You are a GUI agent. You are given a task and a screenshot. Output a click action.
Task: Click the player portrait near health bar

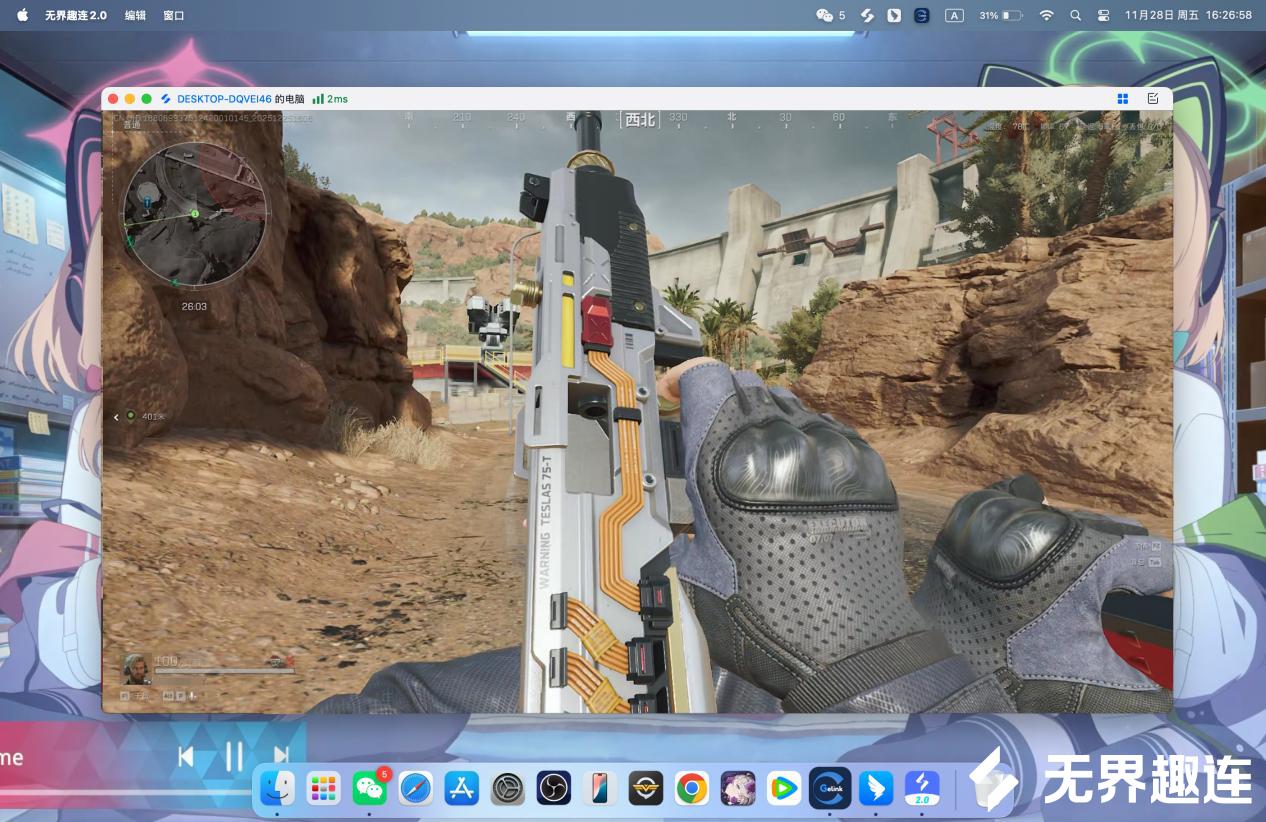(136, 668)
